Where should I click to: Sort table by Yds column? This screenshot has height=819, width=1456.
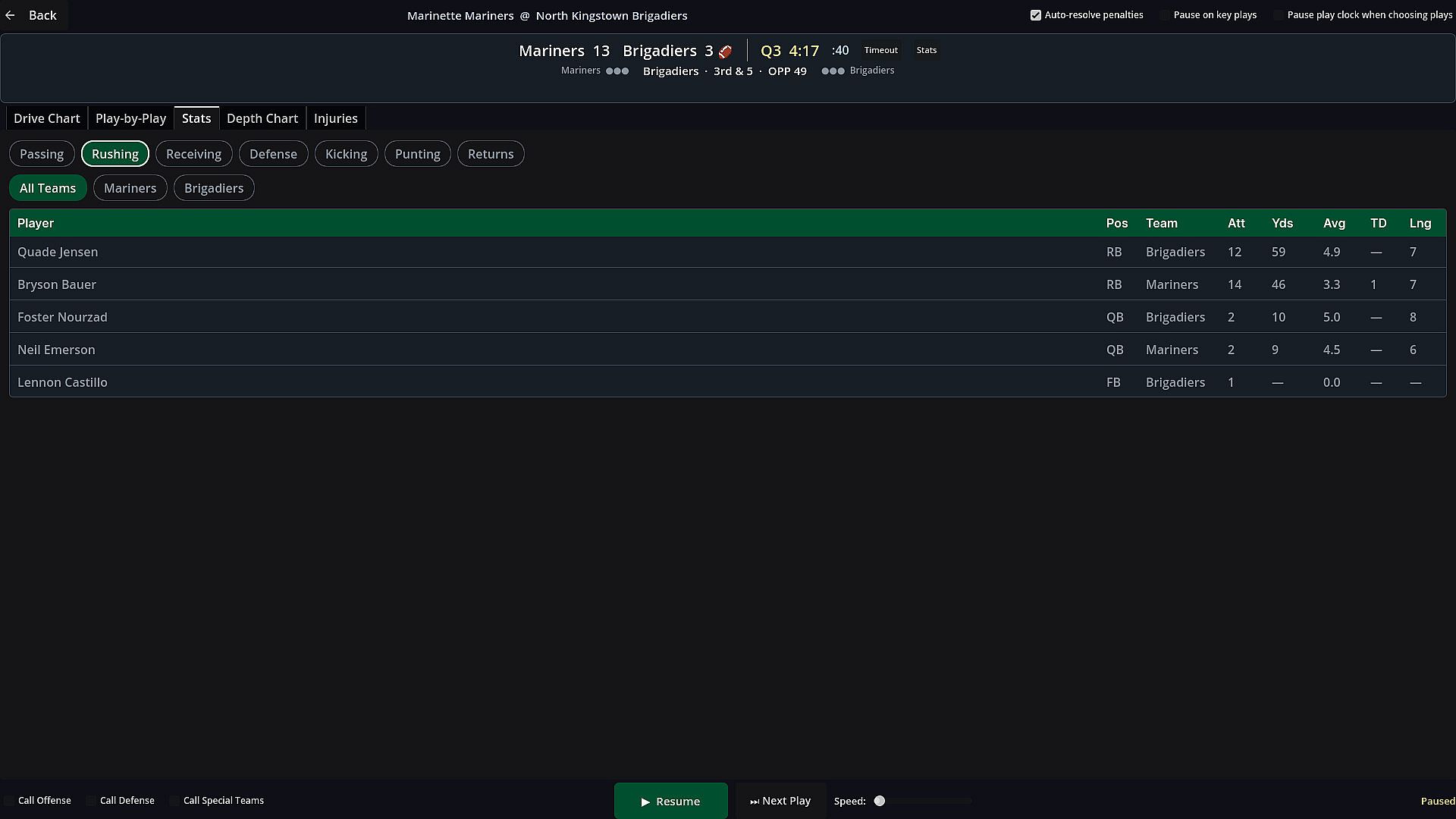tap(1282, 223)
